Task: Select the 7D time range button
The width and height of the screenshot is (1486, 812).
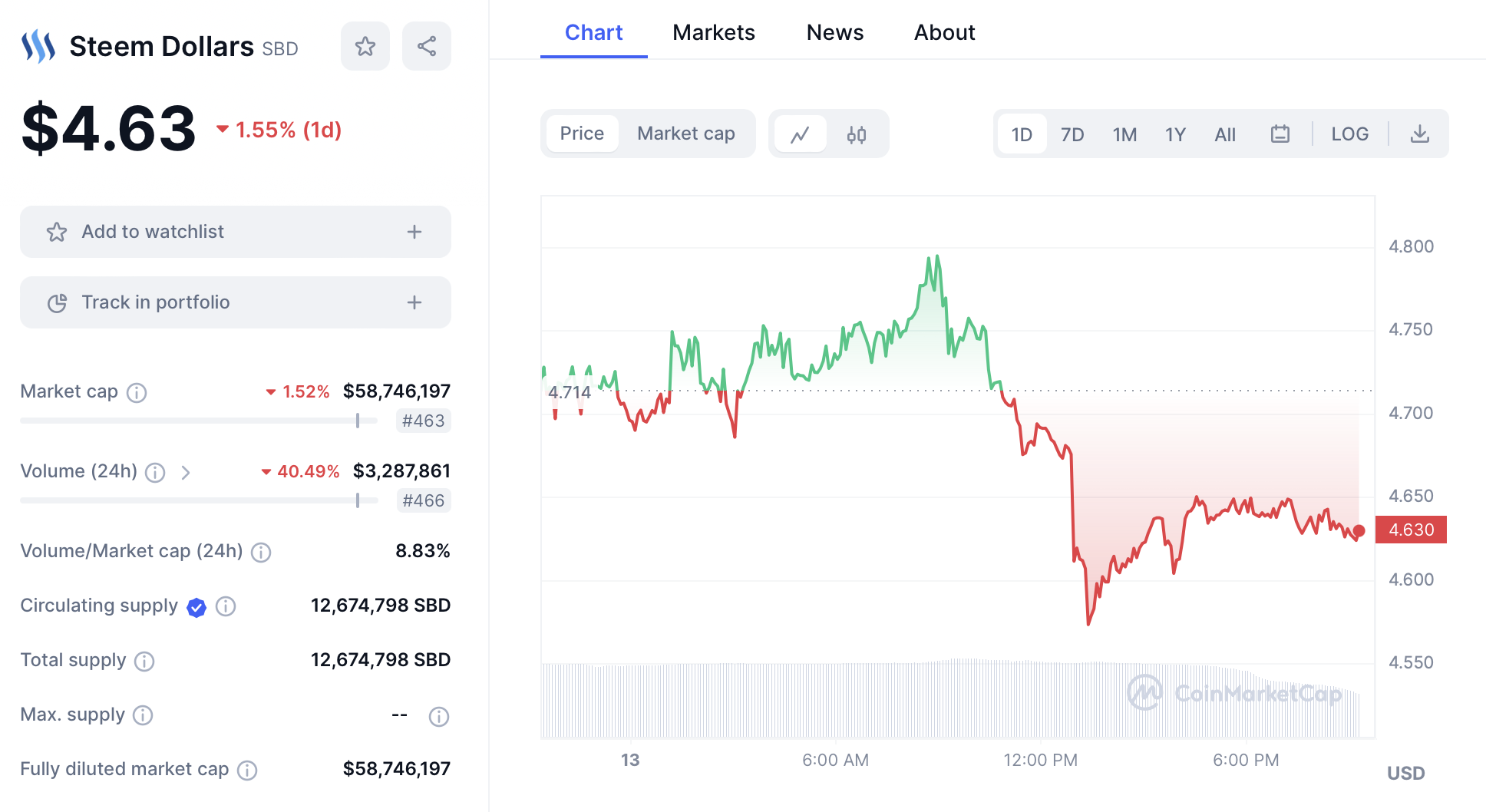Action: coord(1072,134)
